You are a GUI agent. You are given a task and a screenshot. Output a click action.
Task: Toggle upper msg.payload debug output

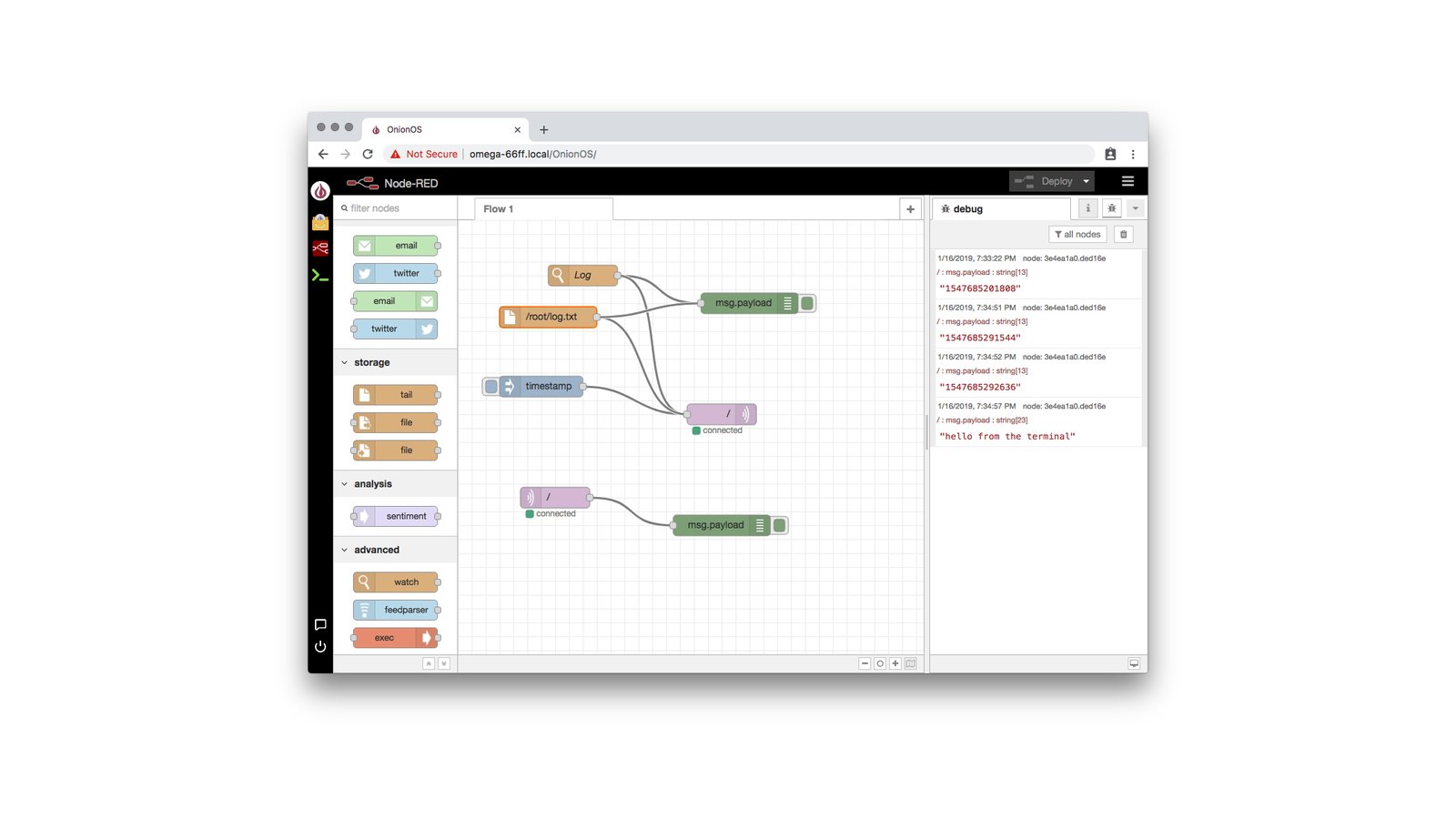coord(807,303)
